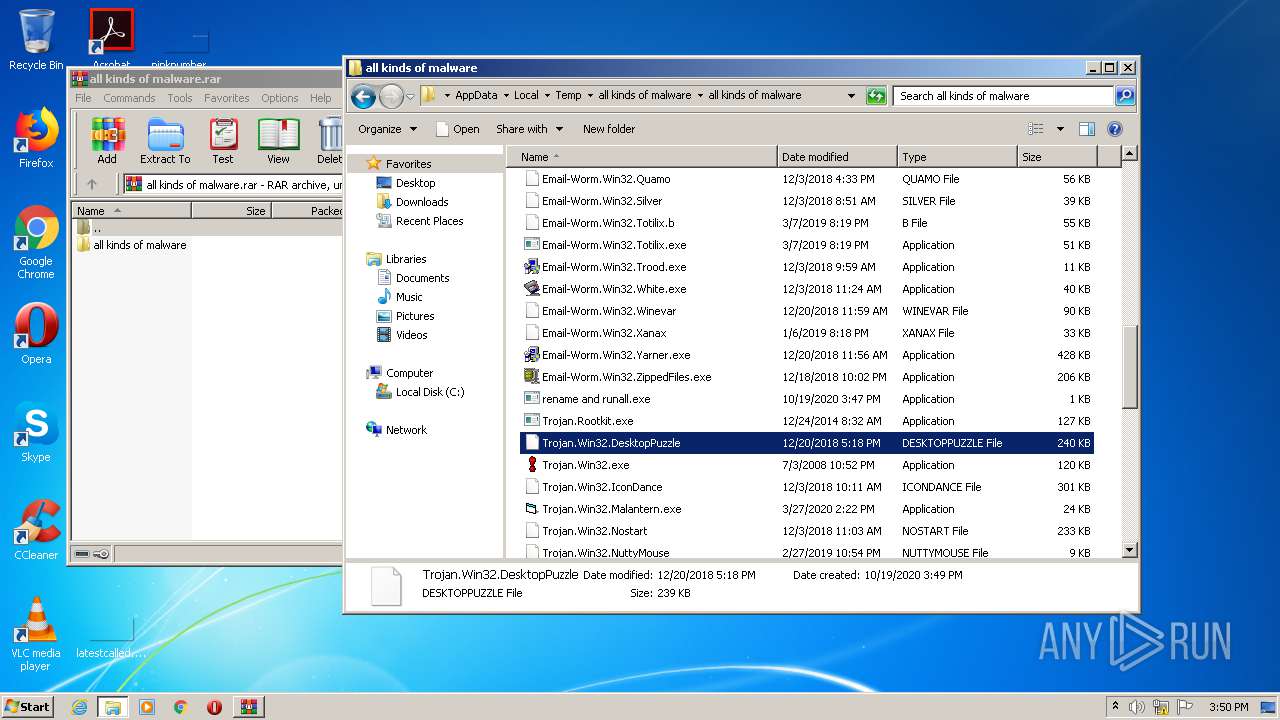Screen dimensions: 1280x720
Task: Expand the views options dropdown arrow
Action: click(1060, 129)
